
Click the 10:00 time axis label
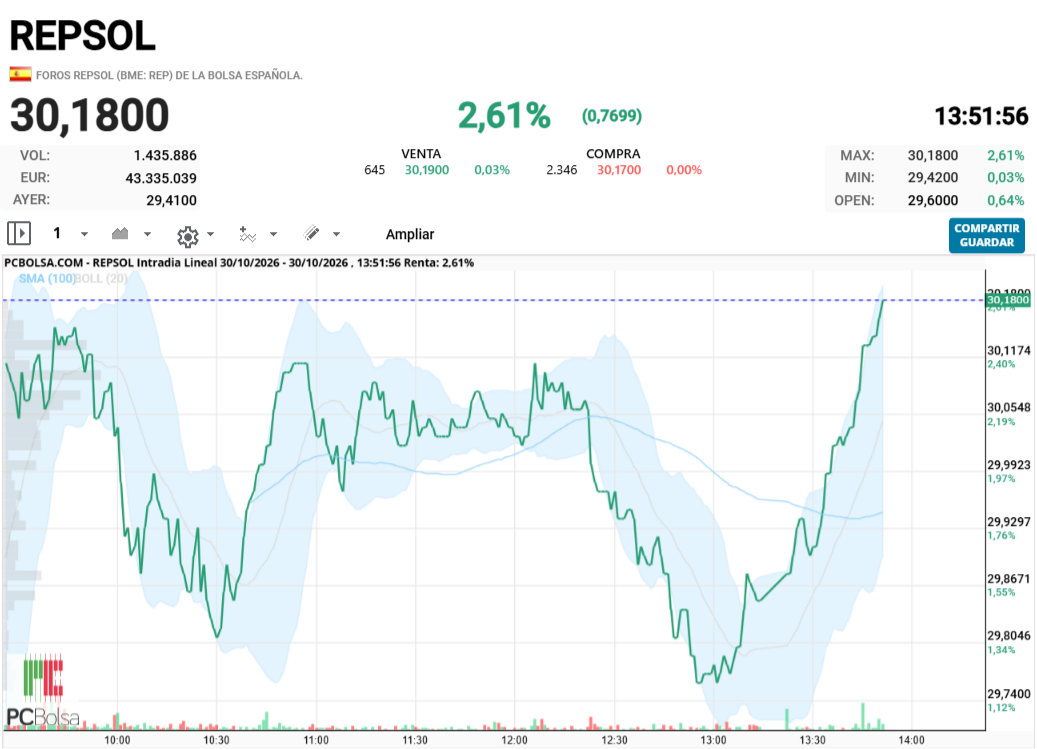(x=117, y=740)
